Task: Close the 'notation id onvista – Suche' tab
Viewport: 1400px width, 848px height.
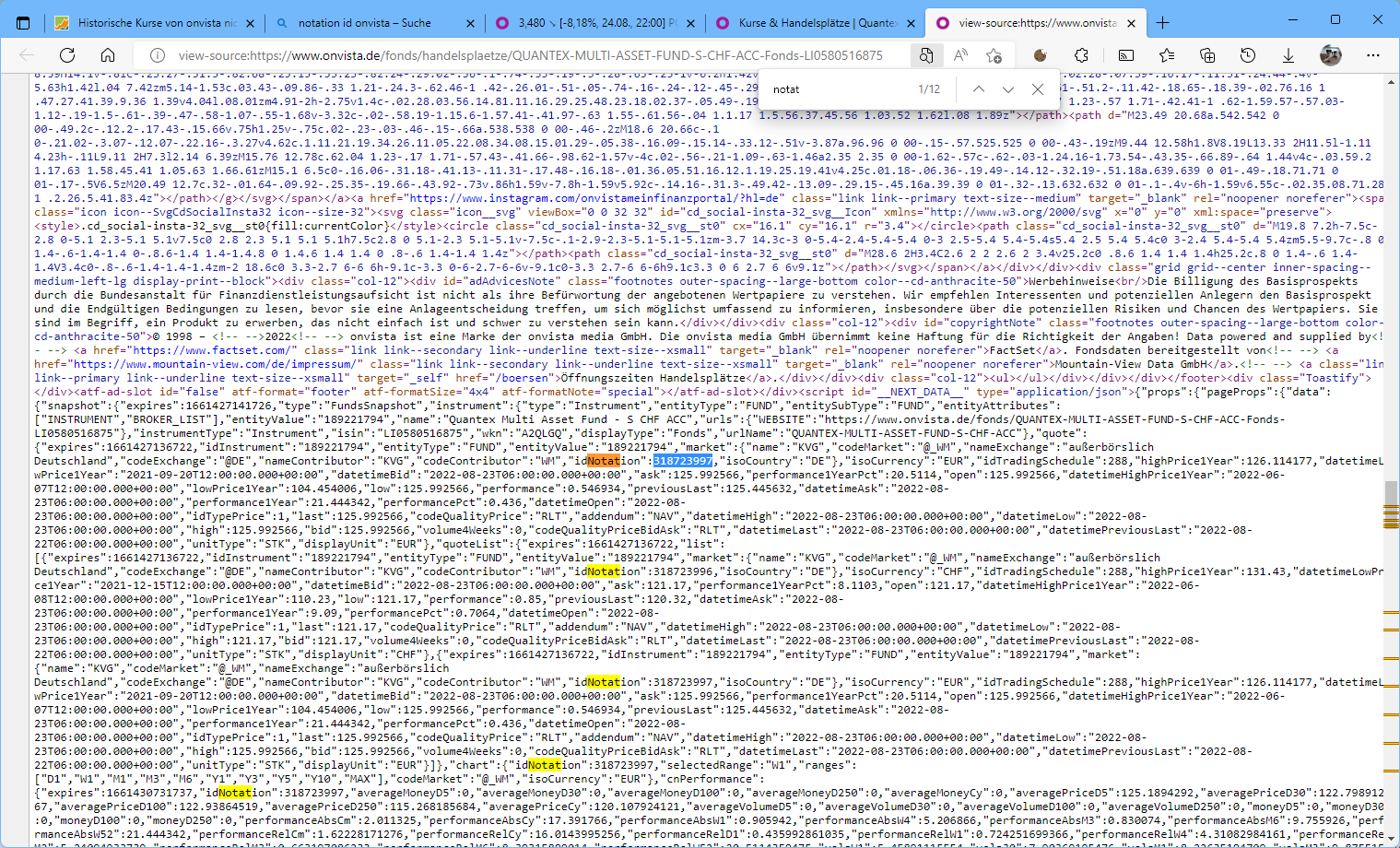Action: click(x=471, y=23)
